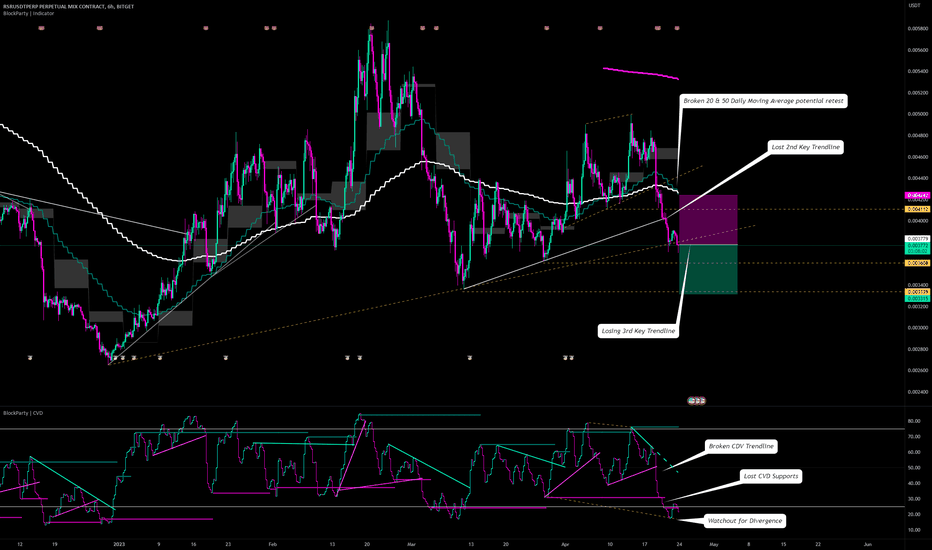
Task: Click the May label on time axis
Action: point(714,544)
